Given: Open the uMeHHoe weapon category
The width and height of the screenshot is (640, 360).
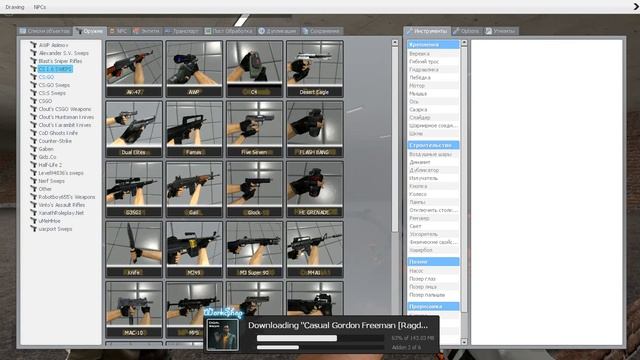Looking at the screenshot, I should (50, 221).
